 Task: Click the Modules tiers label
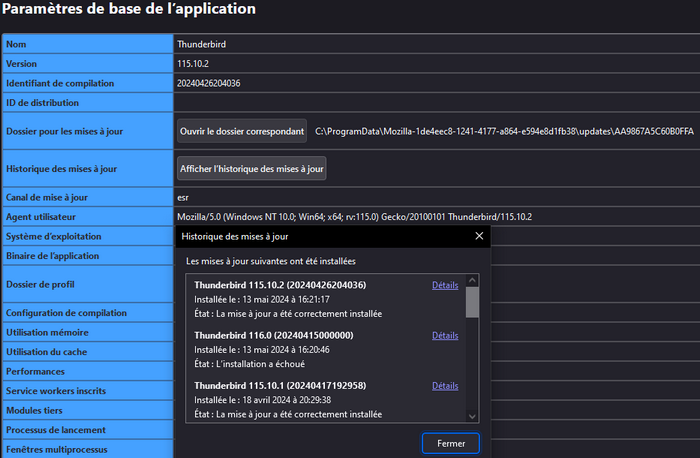tap(34, 411)
